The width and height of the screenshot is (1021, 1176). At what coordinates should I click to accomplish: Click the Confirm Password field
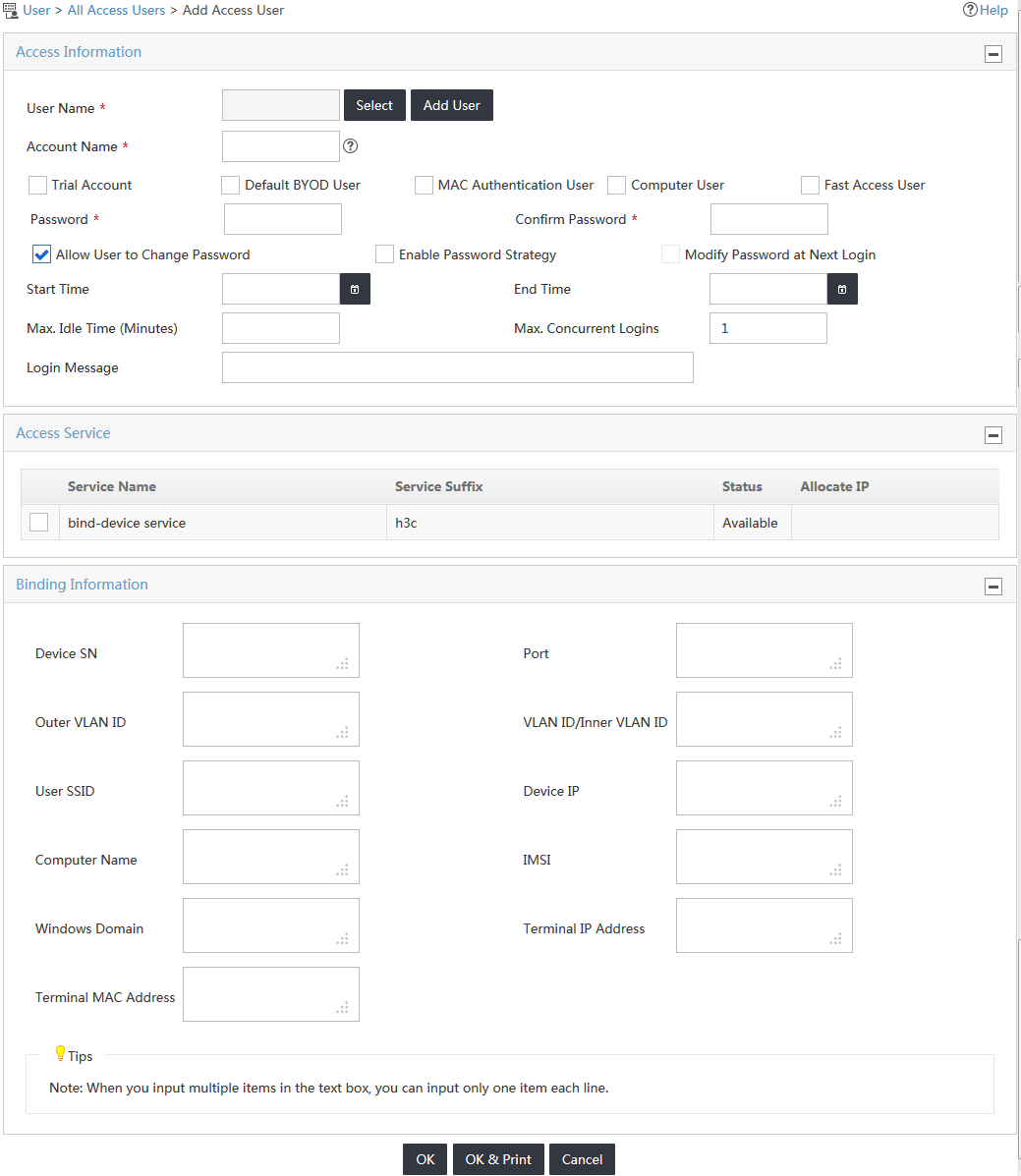[768, 219]
